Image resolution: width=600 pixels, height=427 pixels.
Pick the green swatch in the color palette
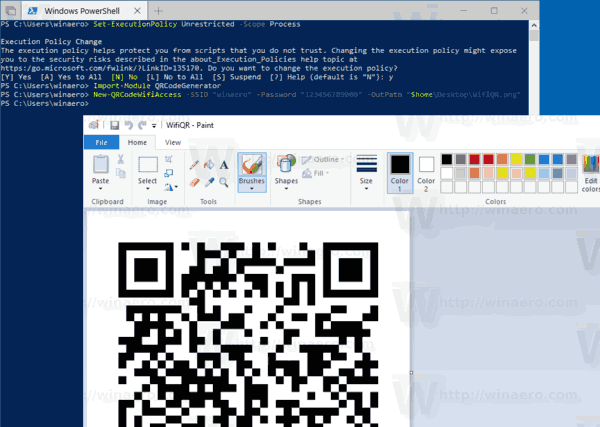pyautogui.click(x=530, y=159)
